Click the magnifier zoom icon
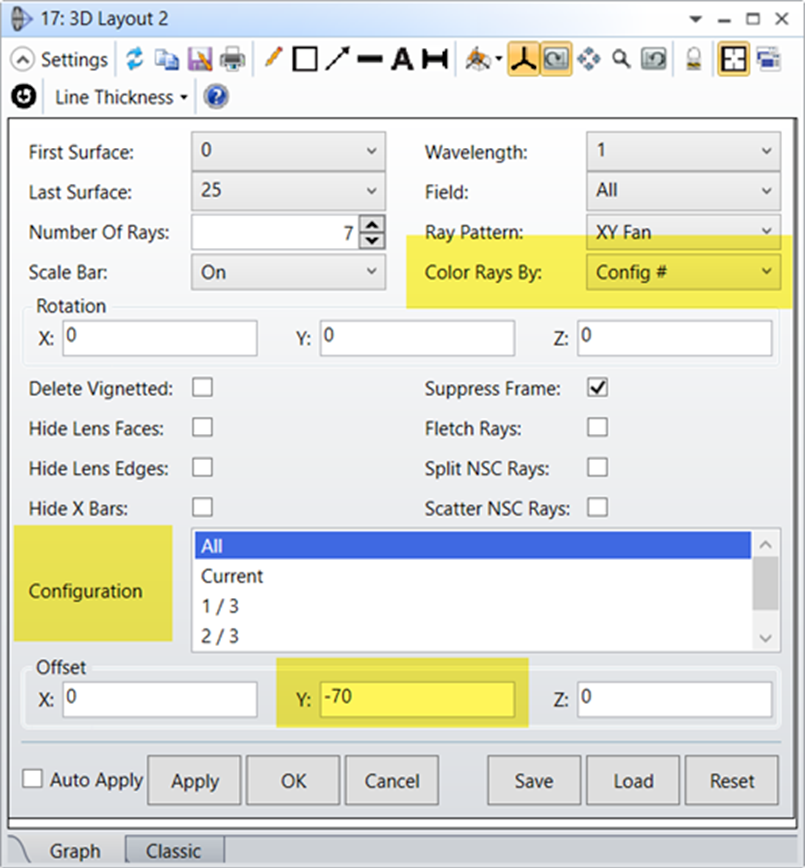The width and height of the screenshot is (805, 868). pos(621,60)
